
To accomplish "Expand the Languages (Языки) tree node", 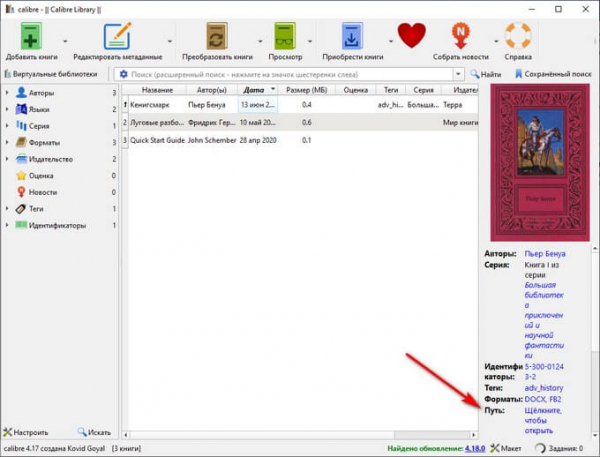I will (x=7, y=109).
